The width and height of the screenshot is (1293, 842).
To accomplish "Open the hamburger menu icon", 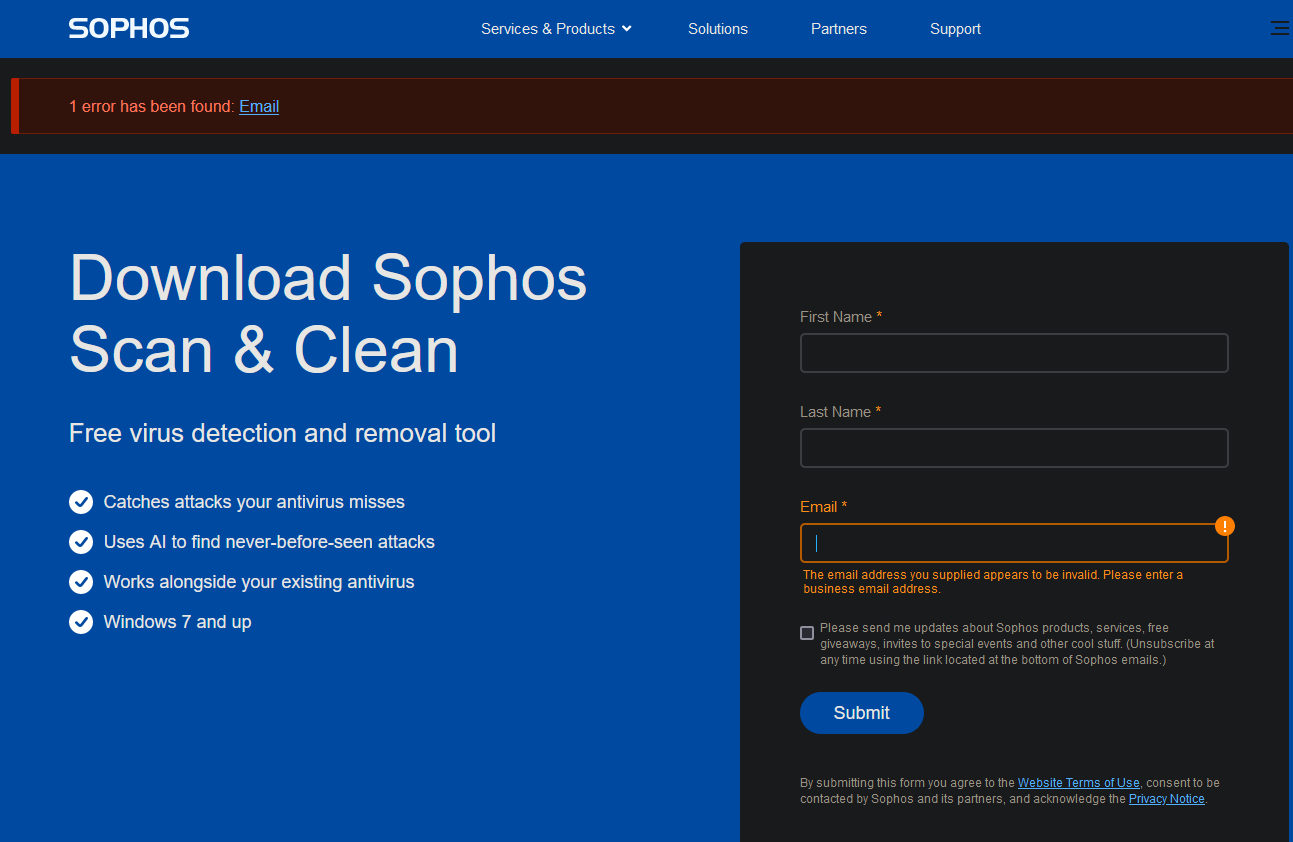I will [x=1279, y=28].
